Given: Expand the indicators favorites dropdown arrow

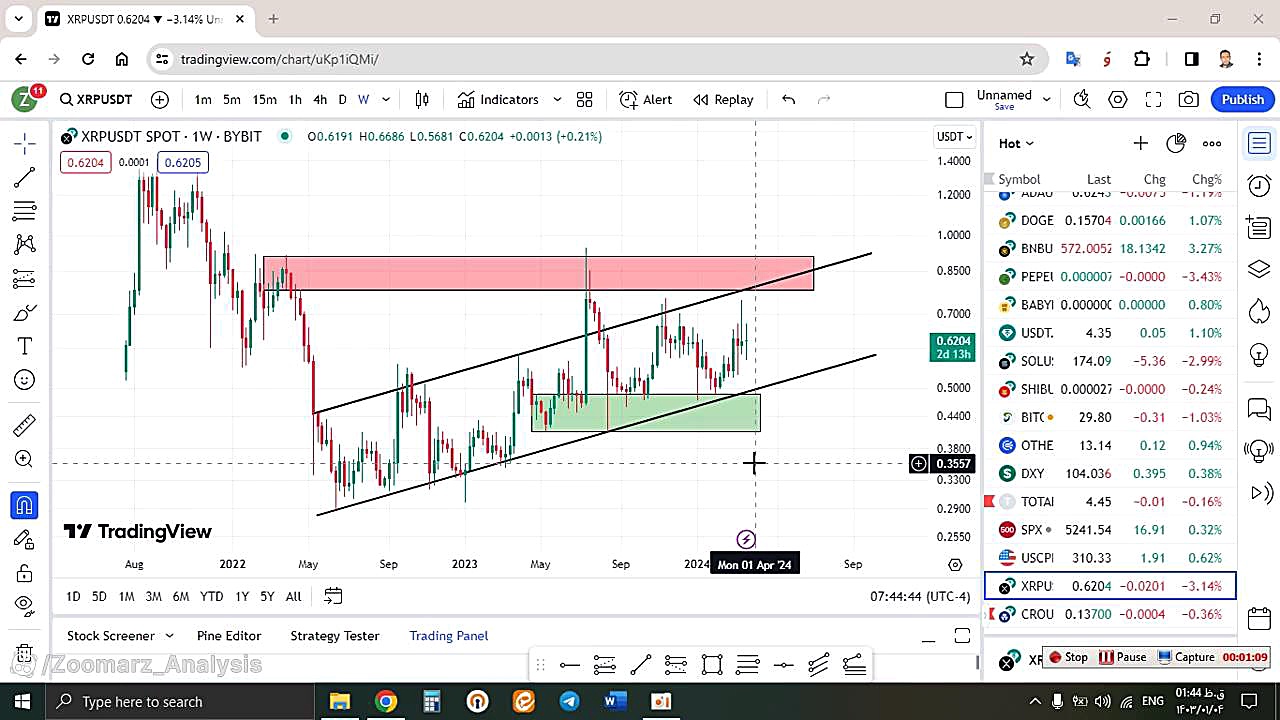Looking at the screenshot, I should click(x=557, y=99).
